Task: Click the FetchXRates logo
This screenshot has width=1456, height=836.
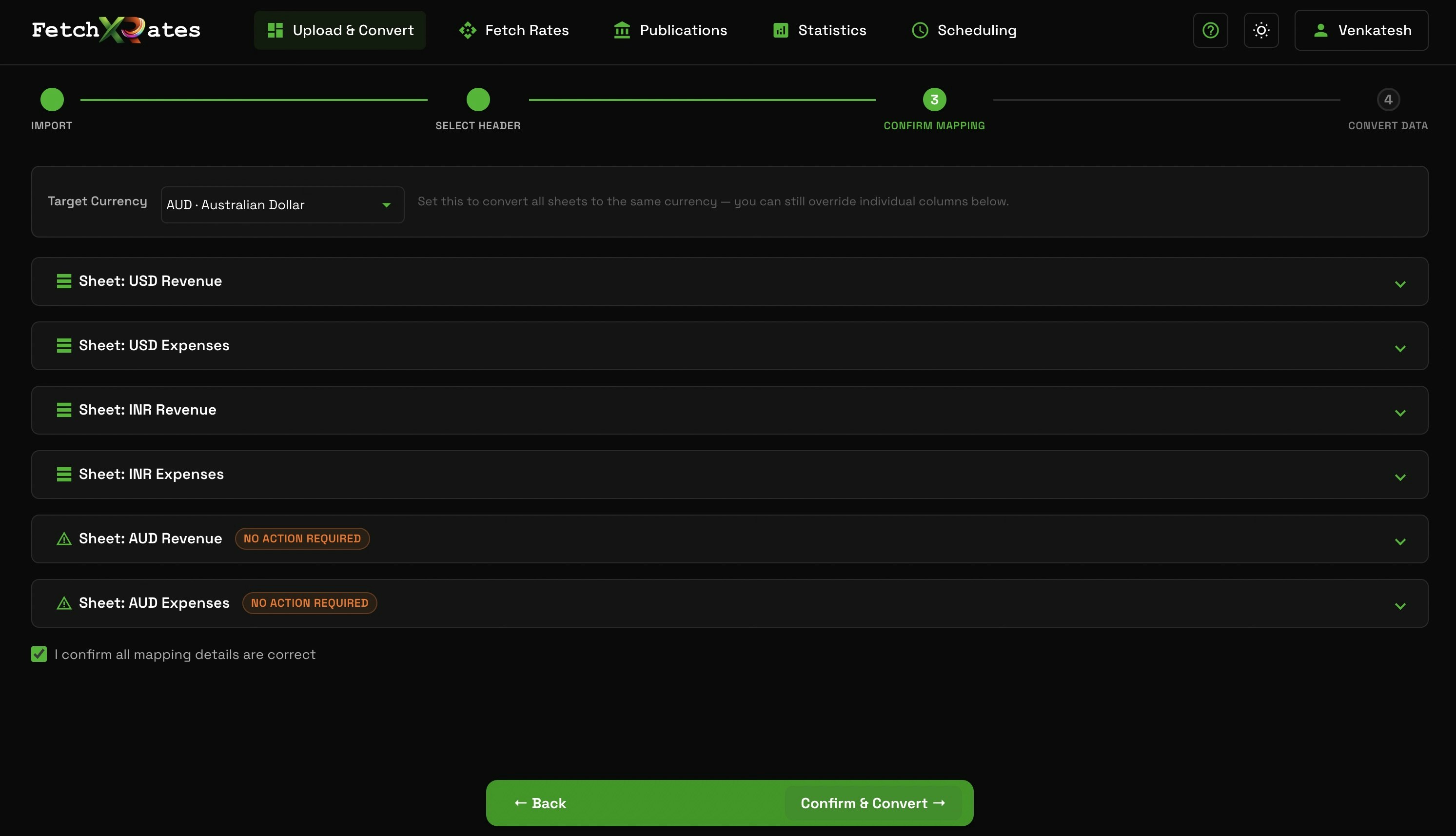Action: [116, 30]
